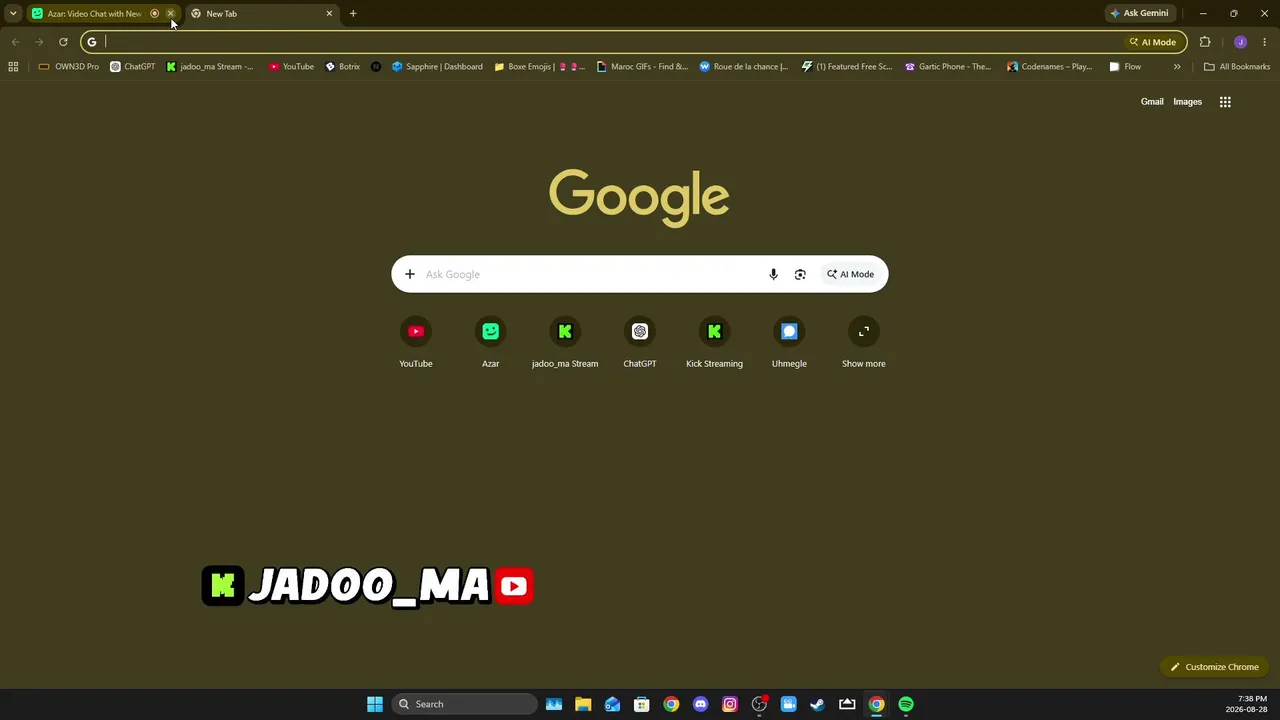Open the Roue de la chance bookmark
Viewport: 1280px width, 720px height.
(x=744, y=67)
